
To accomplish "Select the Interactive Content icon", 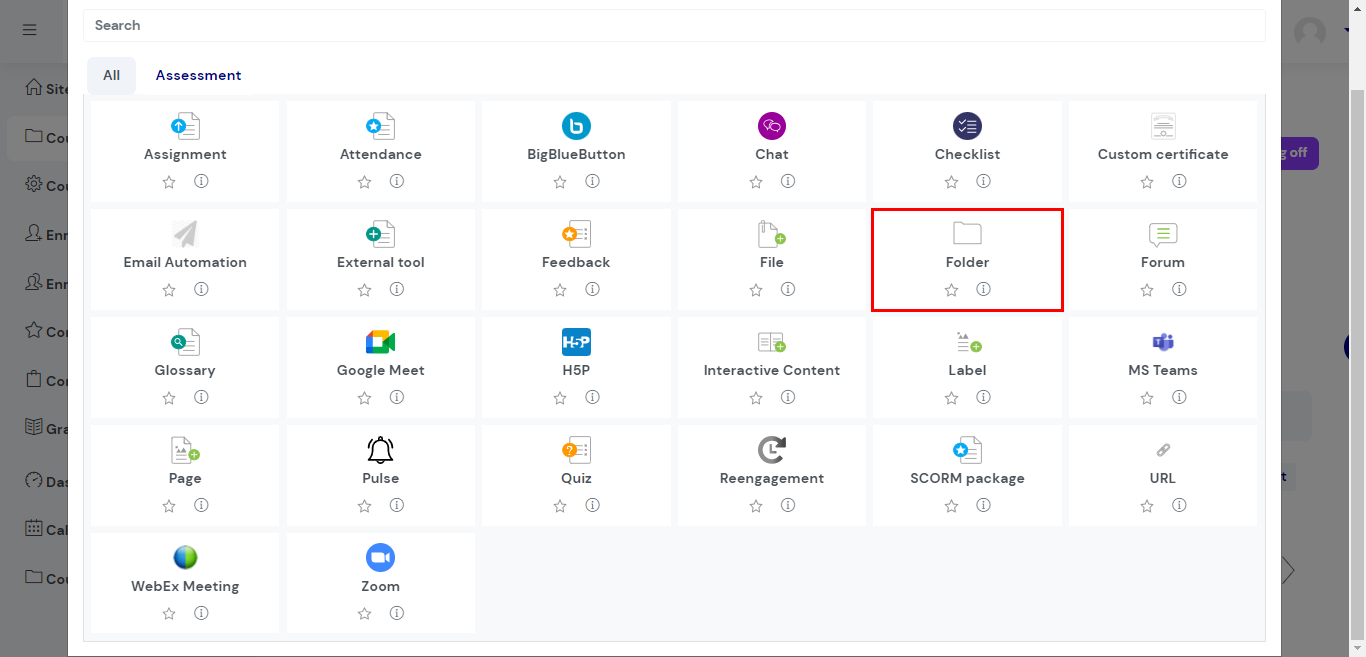I will tap(772, 342).
